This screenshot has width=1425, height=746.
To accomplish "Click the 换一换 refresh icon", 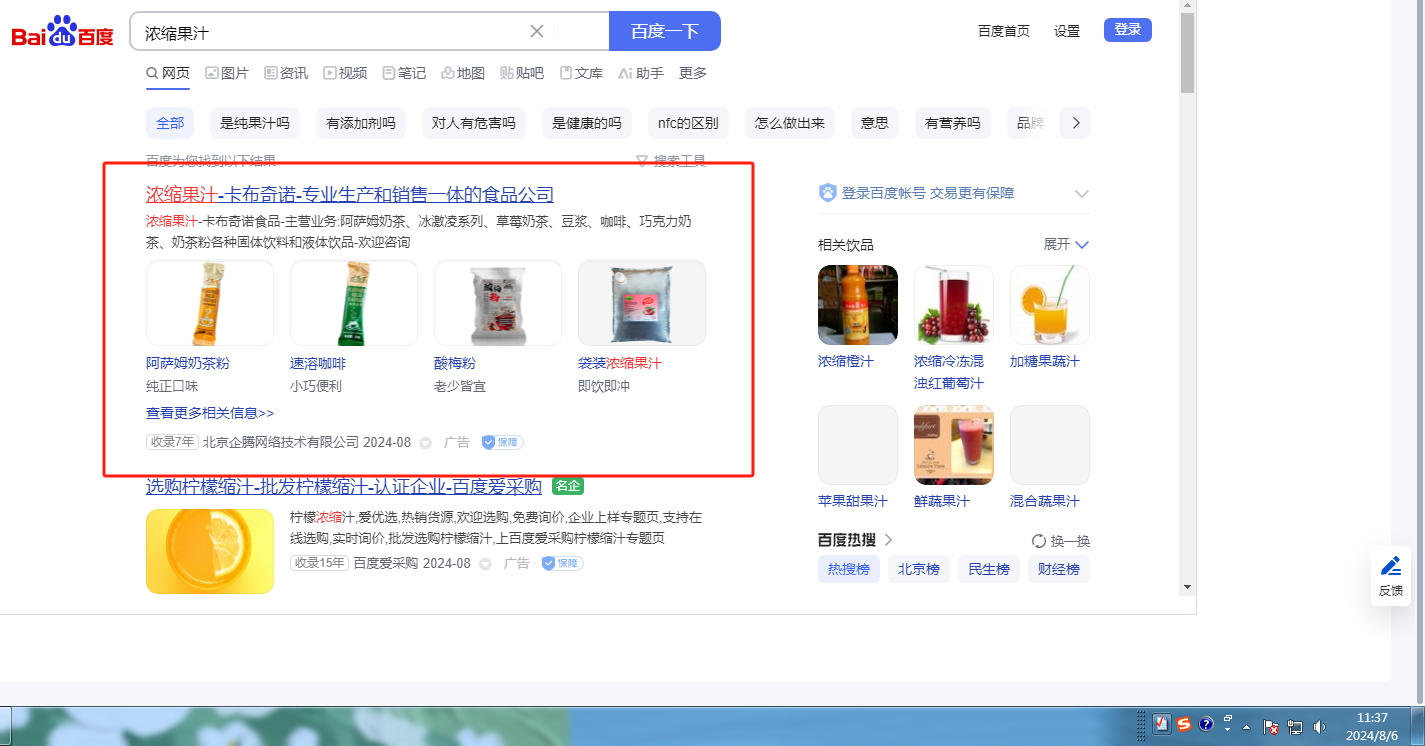I will (1039, 541).
